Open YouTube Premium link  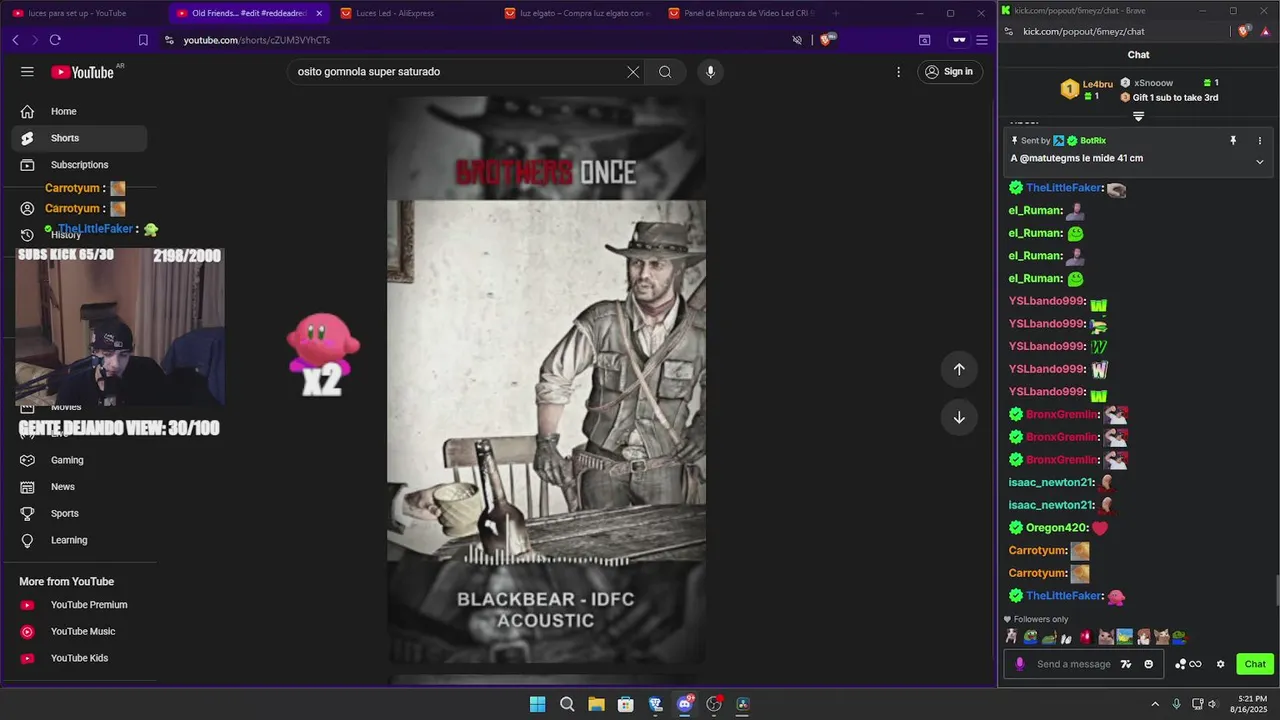click(x=79, y=605)
